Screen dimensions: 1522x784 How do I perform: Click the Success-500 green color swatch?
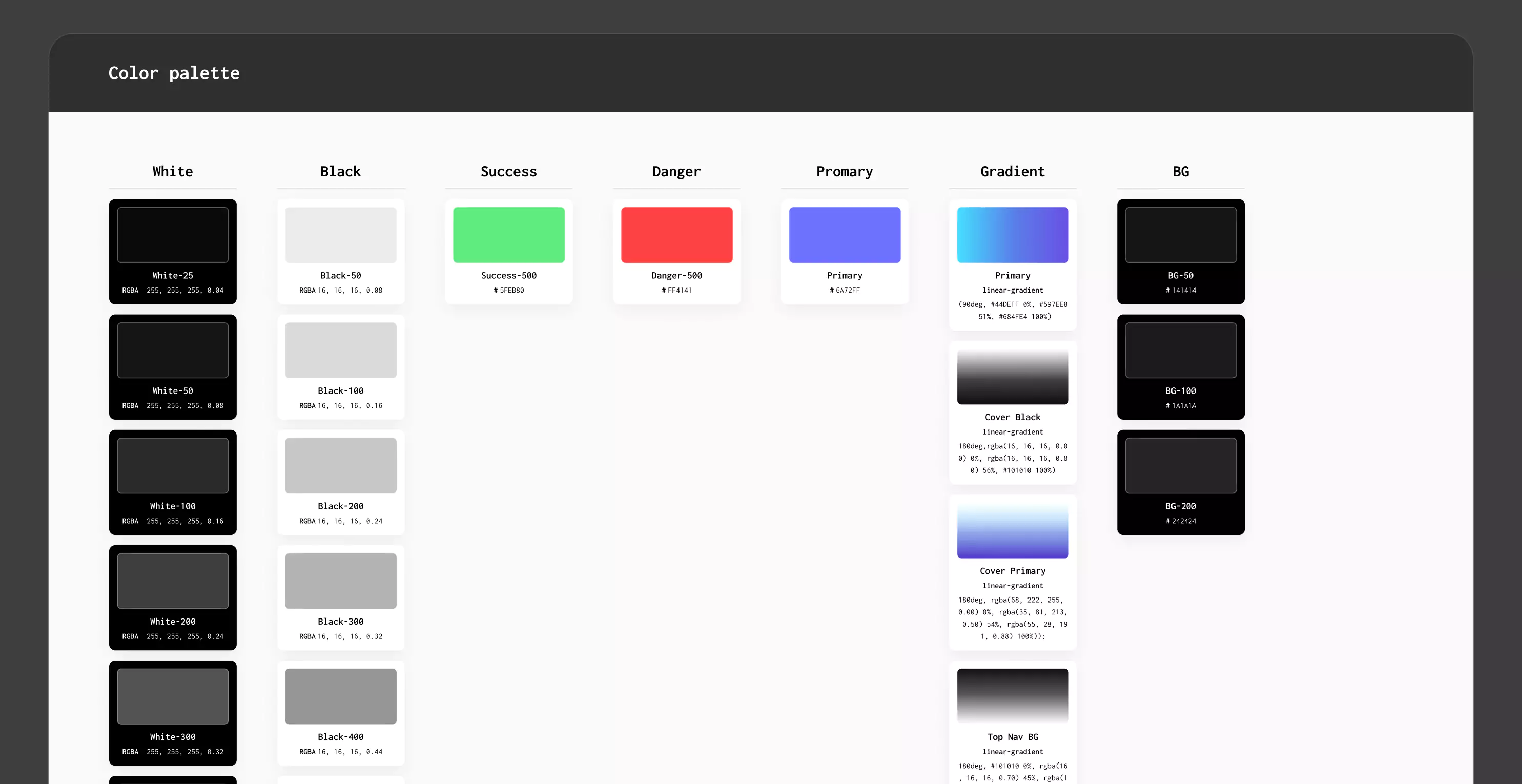pos(509,235)
